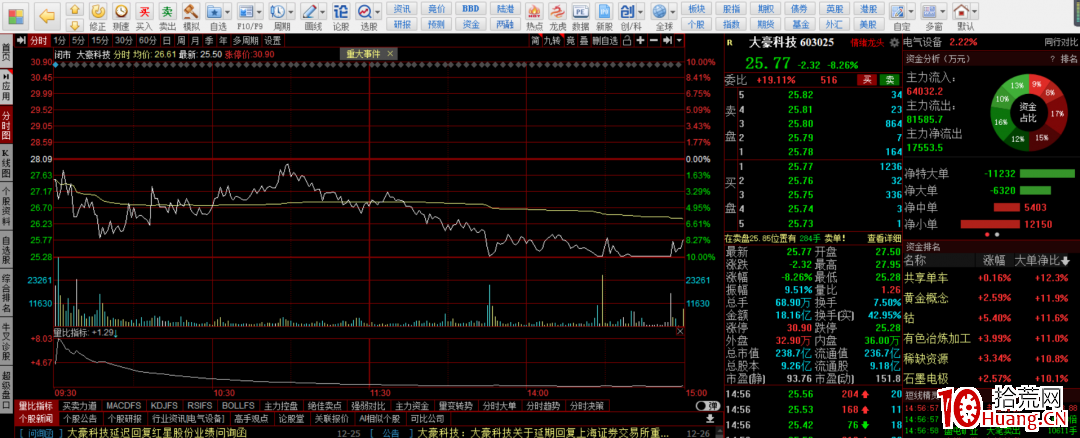Open the 个股公告 announcements tab
1080x438 pixels.
[x=80, y=419]
